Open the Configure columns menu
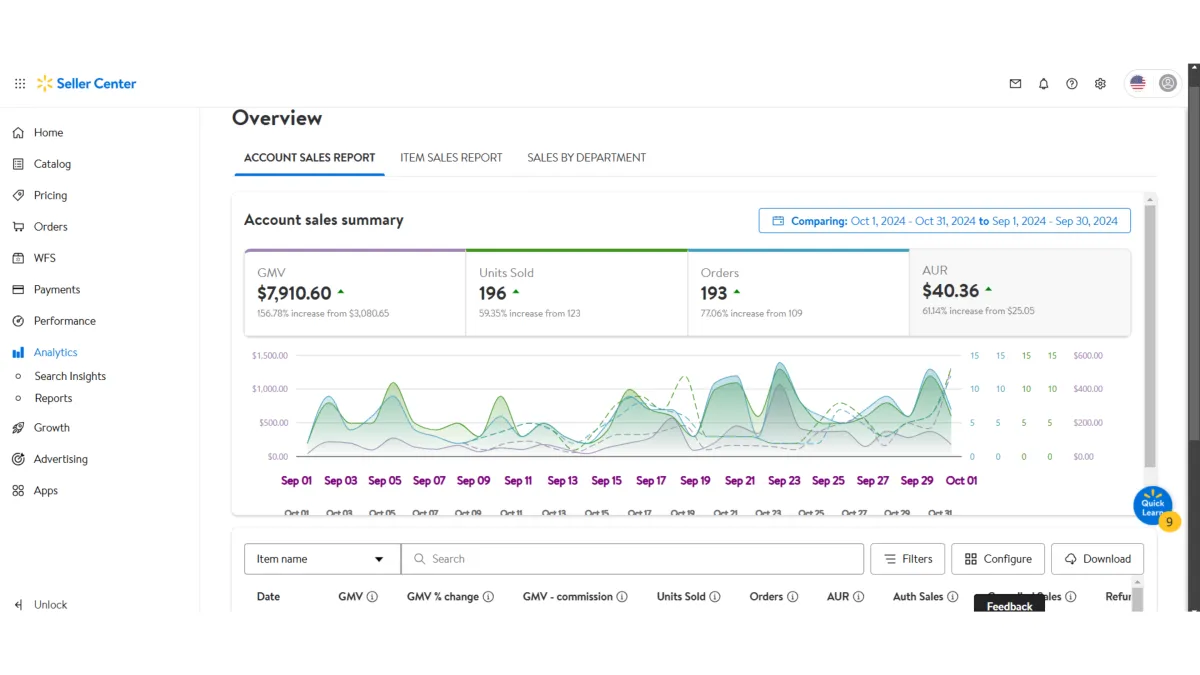Viewport: 1200px width, 675px height. pos(997,559)
